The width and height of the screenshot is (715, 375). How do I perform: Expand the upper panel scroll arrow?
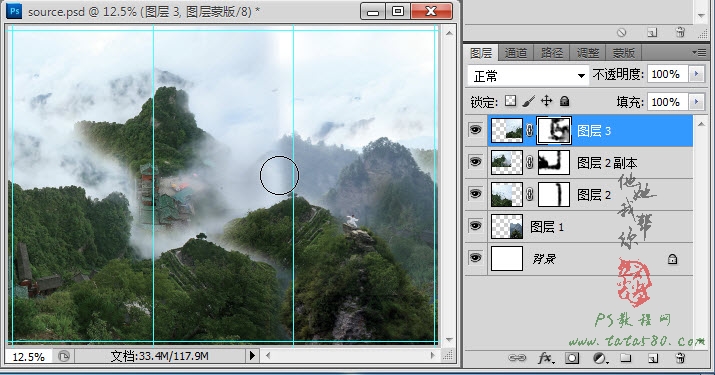(x=701, y=16)
